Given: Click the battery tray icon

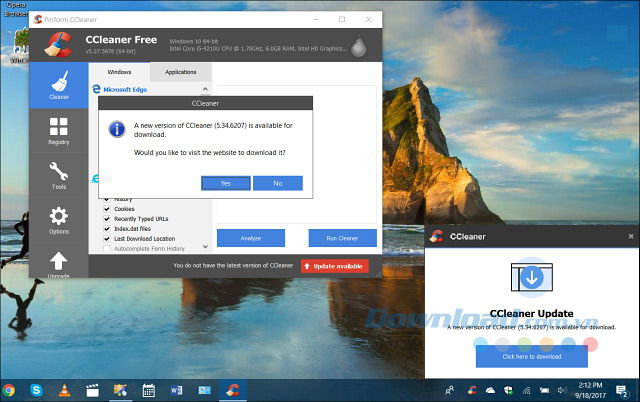Looking at the screenshot, I should tap(544, 391).
